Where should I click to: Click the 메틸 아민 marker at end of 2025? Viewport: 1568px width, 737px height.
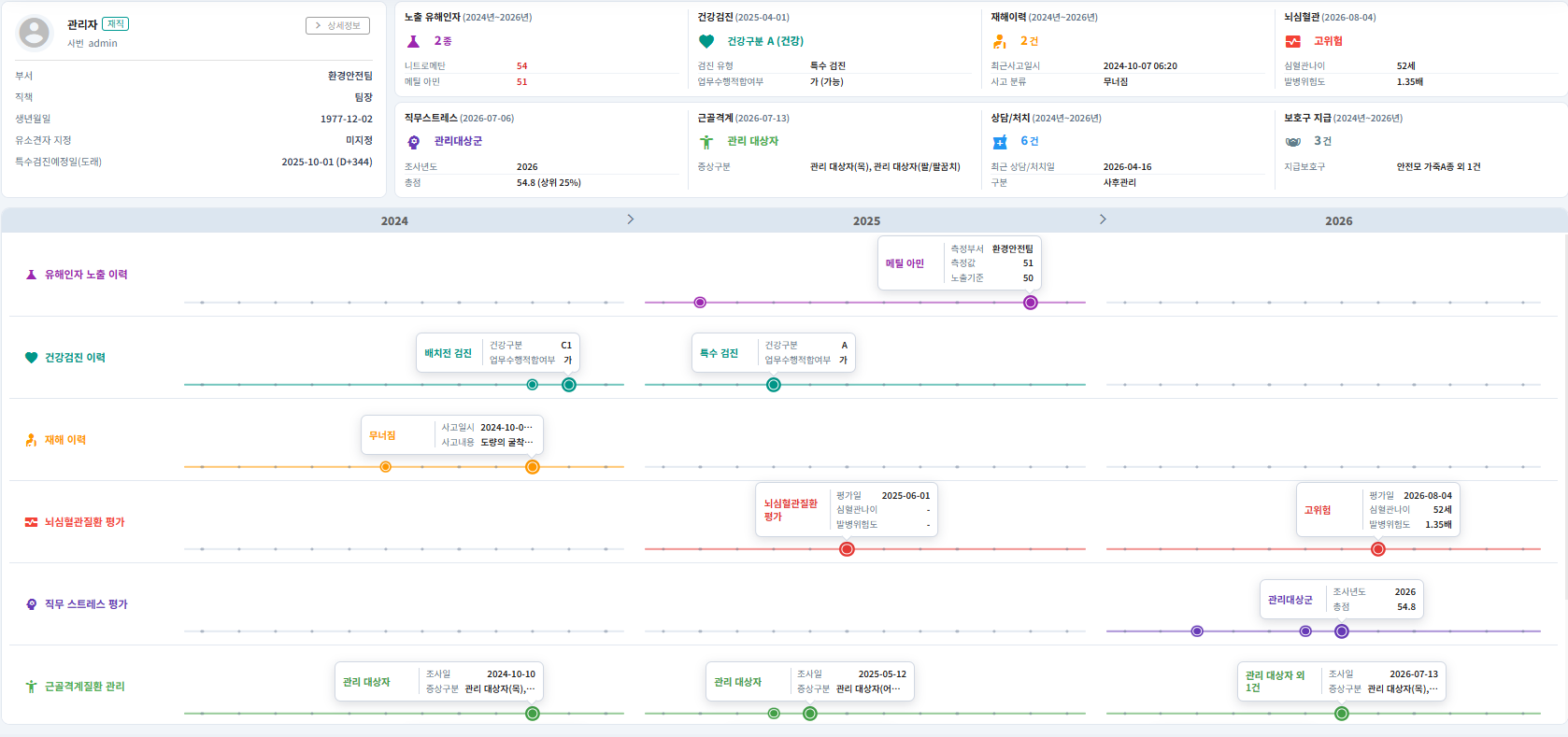(x=1031, y=303)
